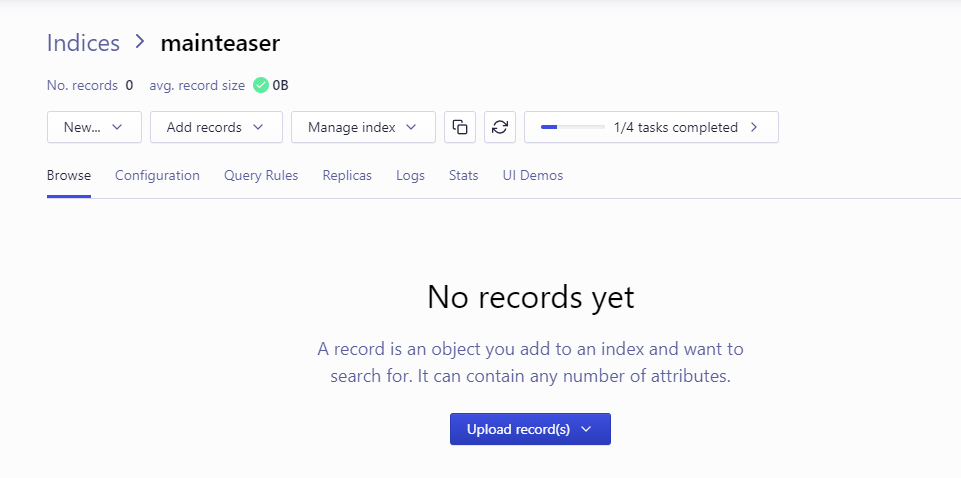Click the copy index icon button
Viewport: 961px width, 478px height.
460,127
